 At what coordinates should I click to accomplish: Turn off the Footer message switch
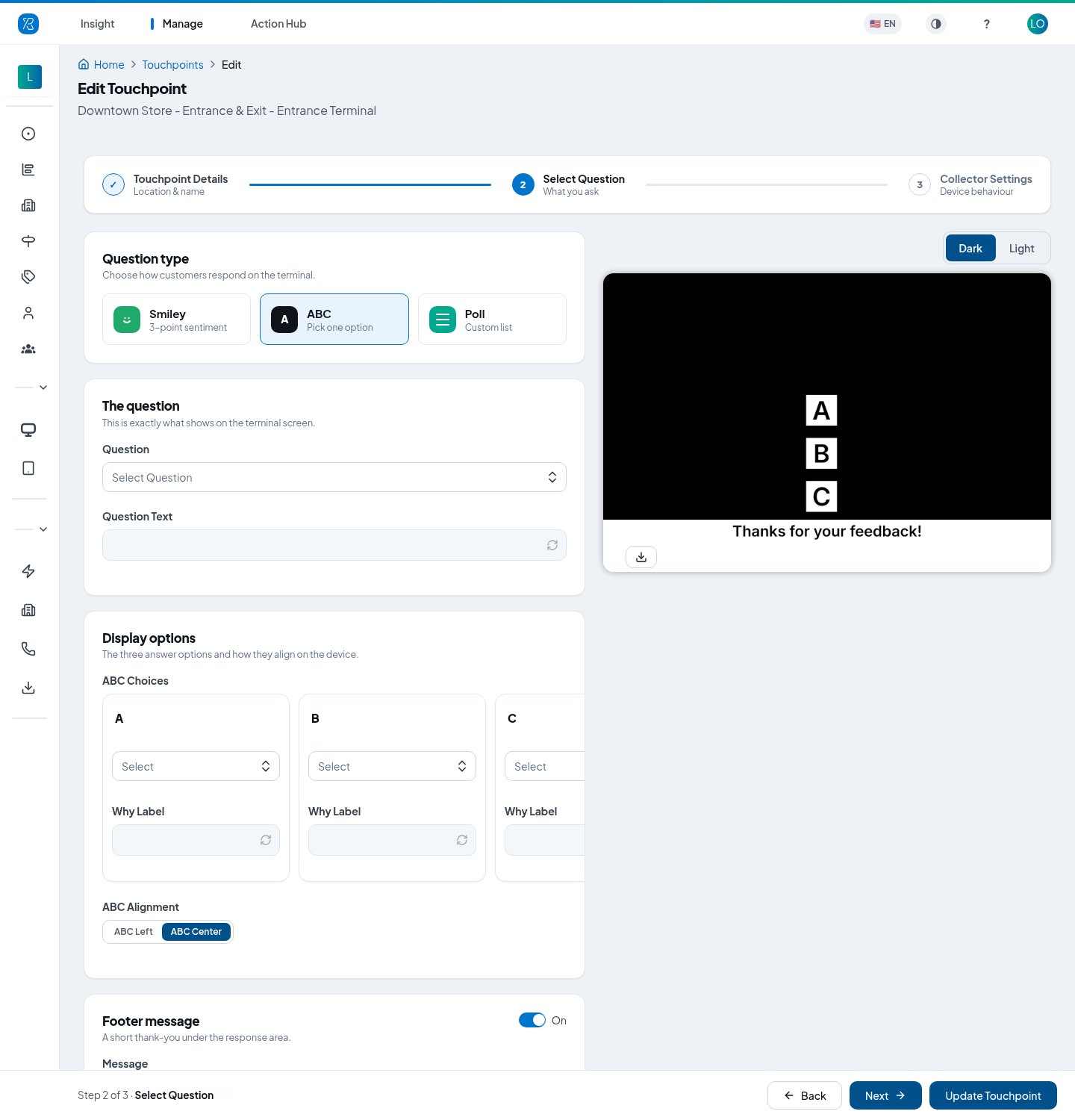[x=532, y=1020]
